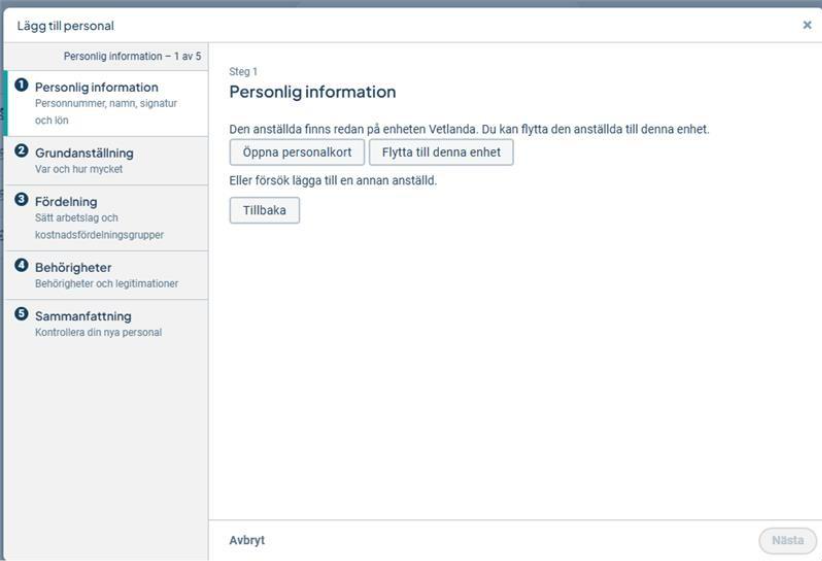Viewport: 822px width, 561px height.
Task: Click the step 3 number badge
Action: tap(22, 201)
